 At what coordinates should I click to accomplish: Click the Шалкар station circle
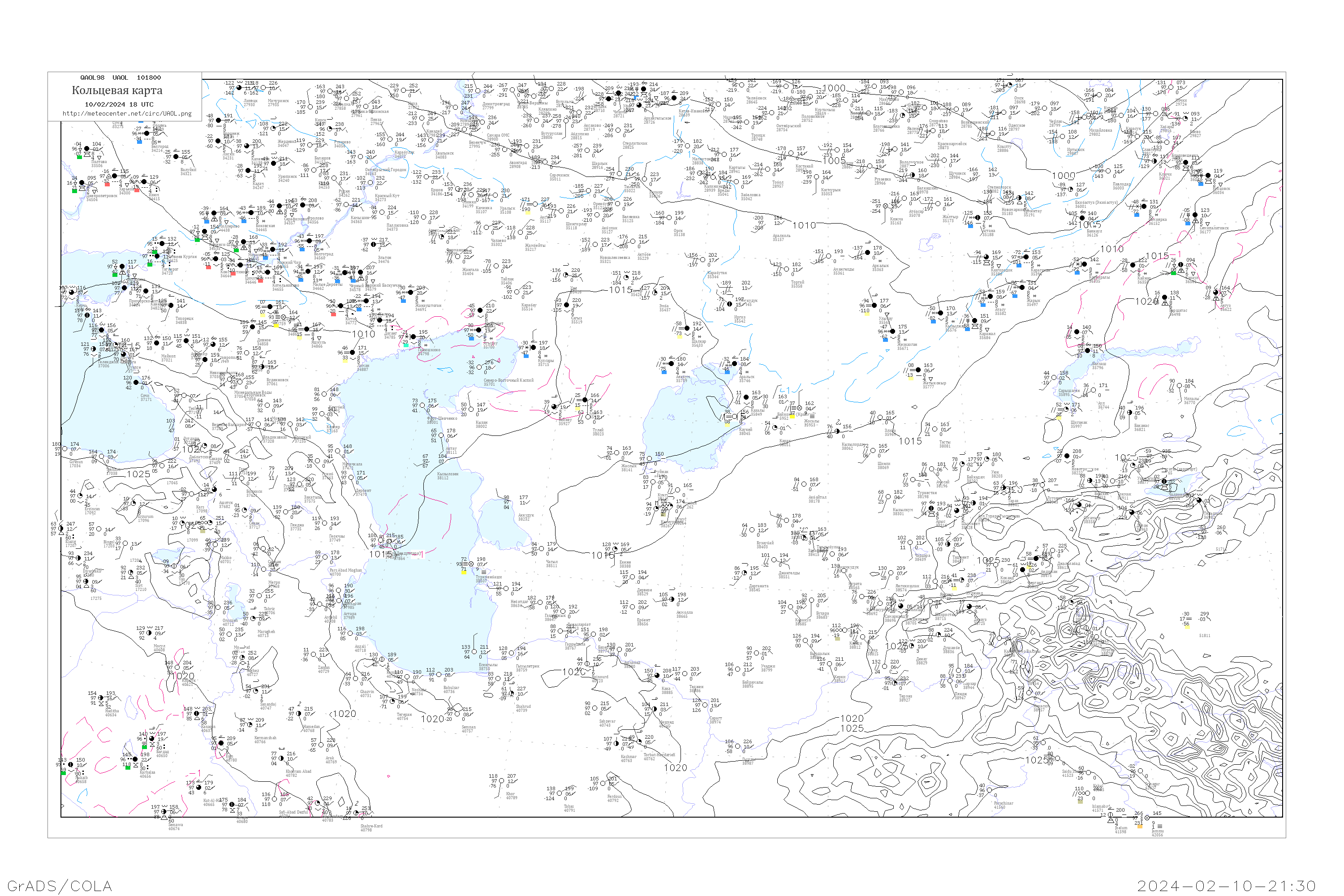point(687,328)
